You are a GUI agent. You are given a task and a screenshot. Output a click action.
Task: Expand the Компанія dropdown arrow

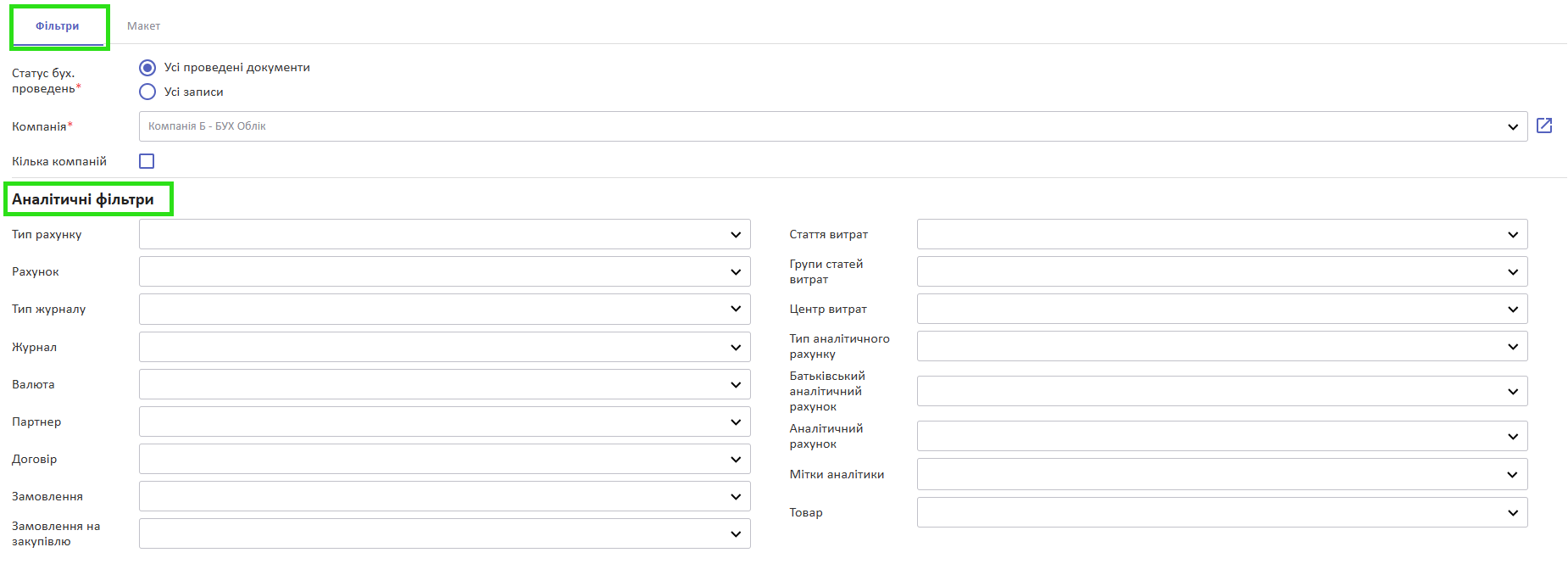point(1513,127)
